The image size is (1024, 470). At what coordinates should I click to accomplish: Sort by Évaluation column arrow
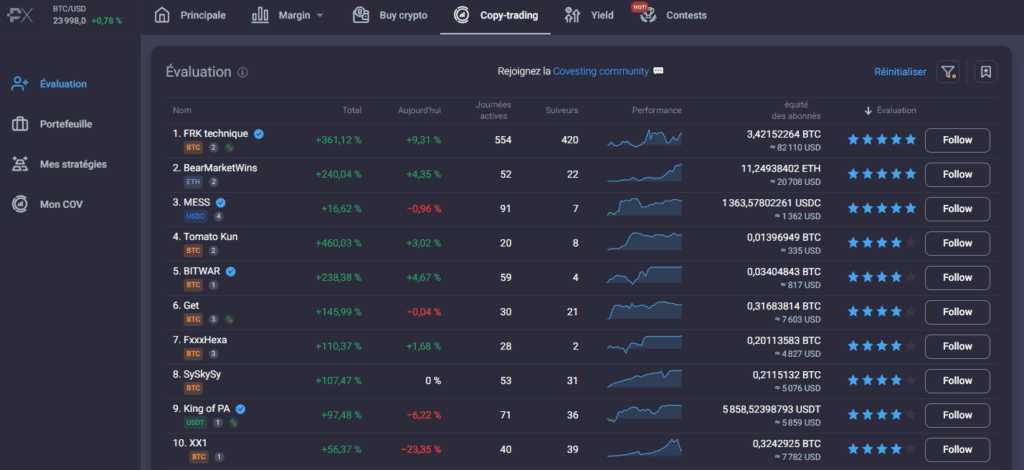[x=868, y=110]
